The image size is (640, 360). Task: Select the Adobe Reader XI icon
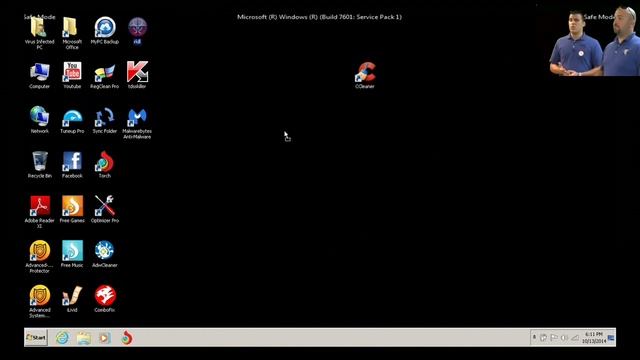coord(40,212)
